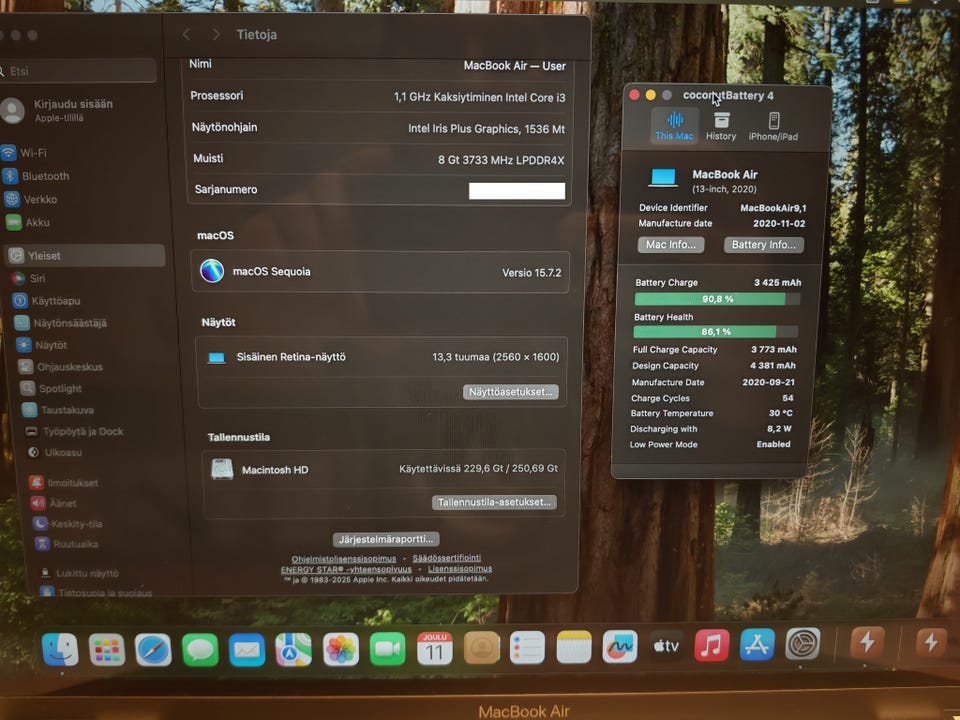Open Contacts app in the Dock
This screenshot has width=960, height=720.
481,648
